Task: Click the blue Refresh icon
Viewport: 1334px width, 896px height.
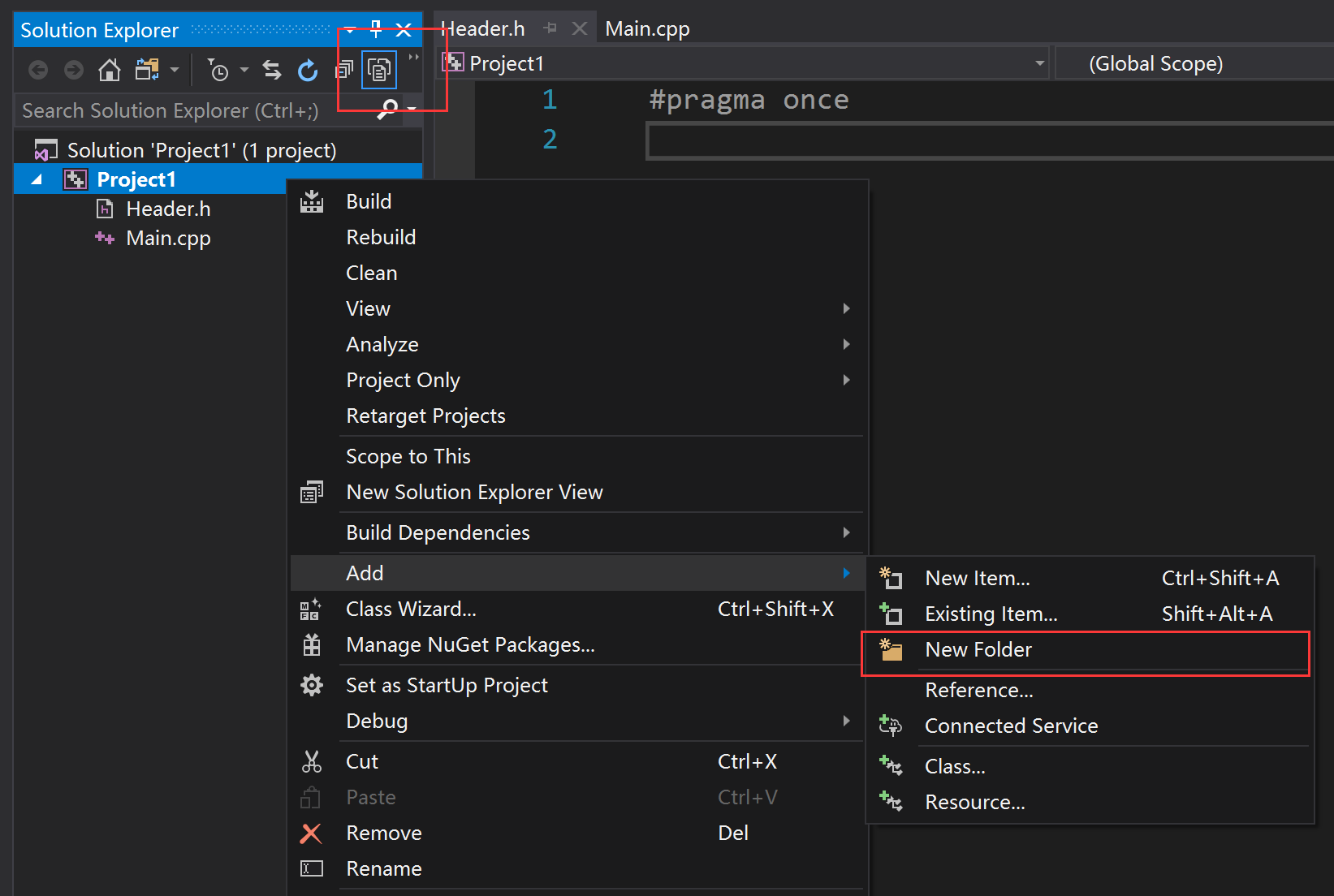Action: (308, 71)
